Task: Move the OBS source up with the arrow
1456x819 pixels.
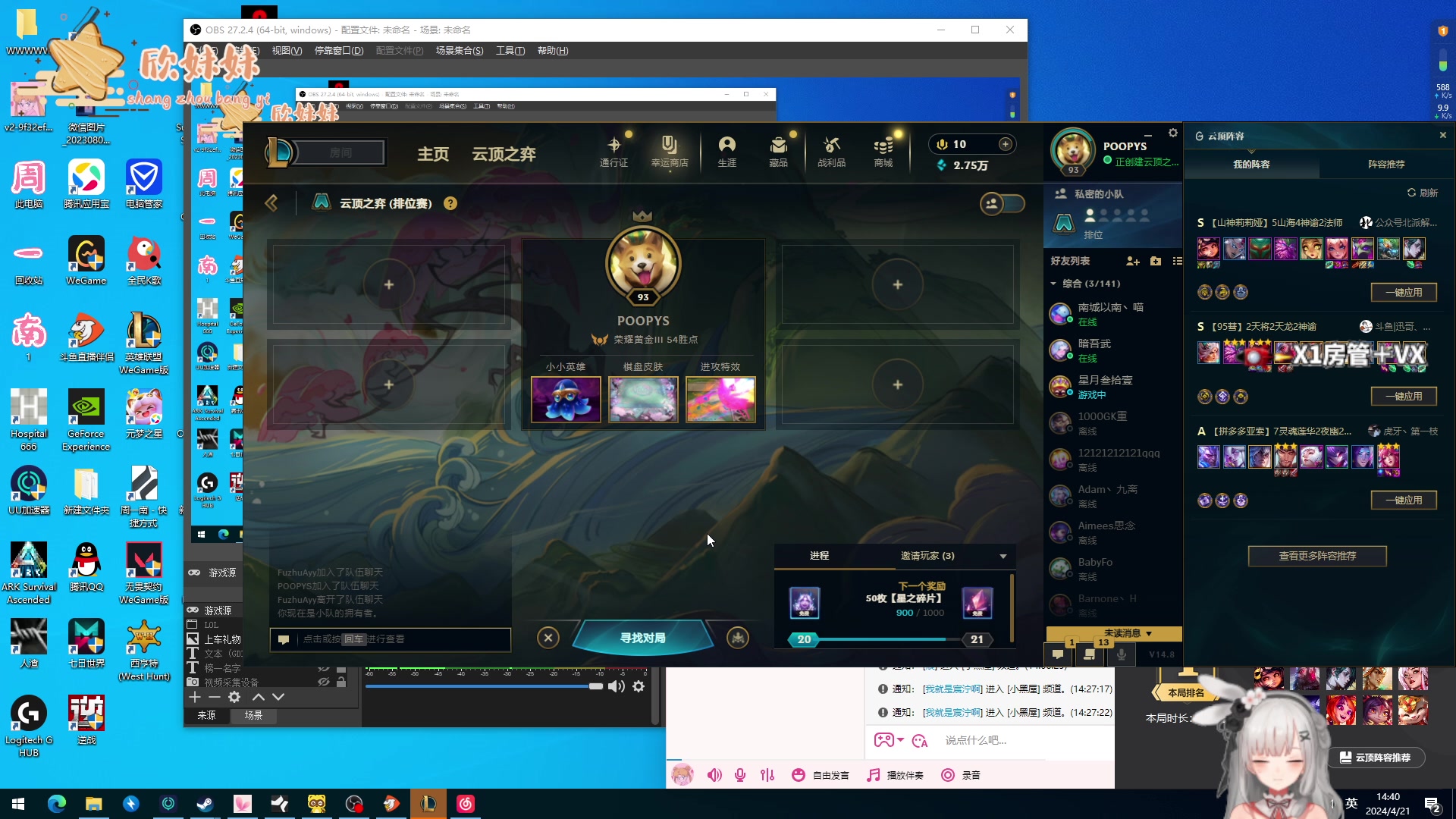Action: pos(259,697)
